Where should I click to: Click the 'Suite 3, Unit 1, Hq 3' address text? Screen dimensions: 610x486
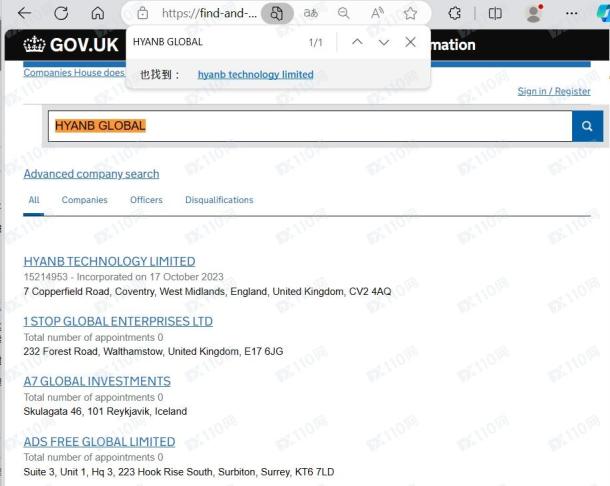(x=179, y=472)
